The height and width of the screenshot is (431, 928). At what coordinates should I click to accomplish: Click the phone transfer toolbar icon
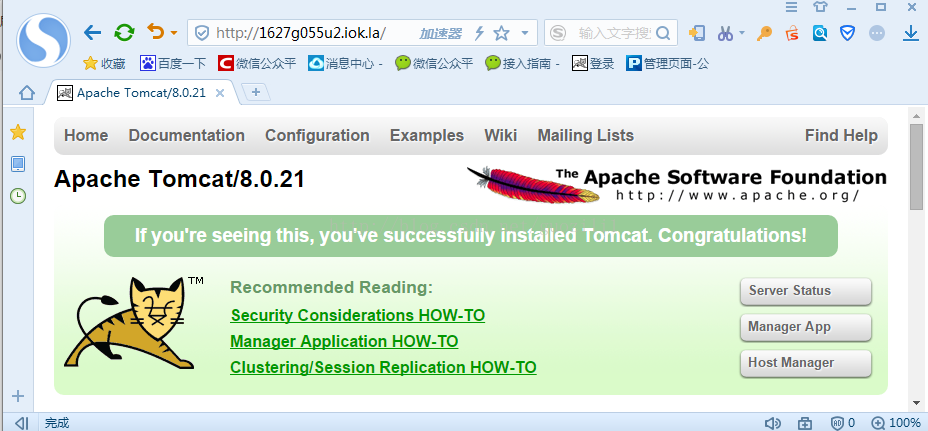pyautogui.click(x=697, y=33)
